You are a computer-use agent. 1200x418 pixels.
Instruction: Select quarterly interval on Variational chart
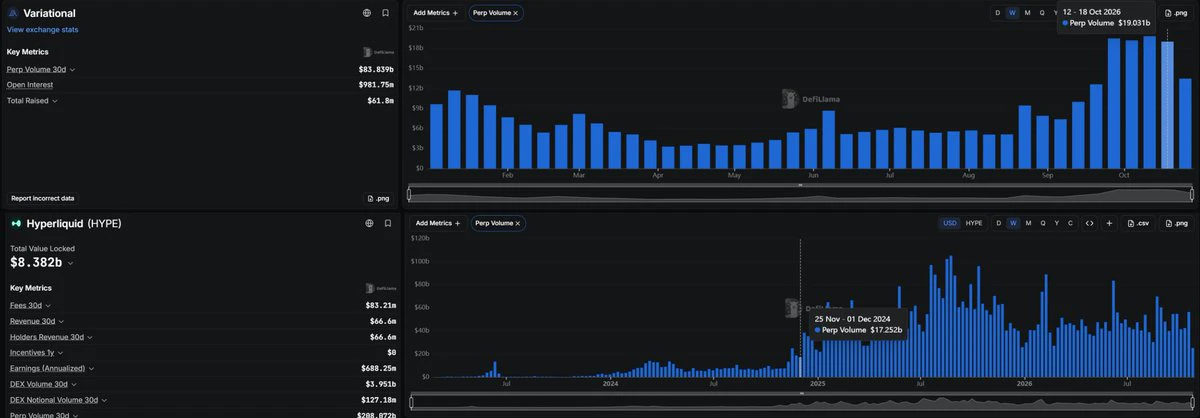[1042, 13]
